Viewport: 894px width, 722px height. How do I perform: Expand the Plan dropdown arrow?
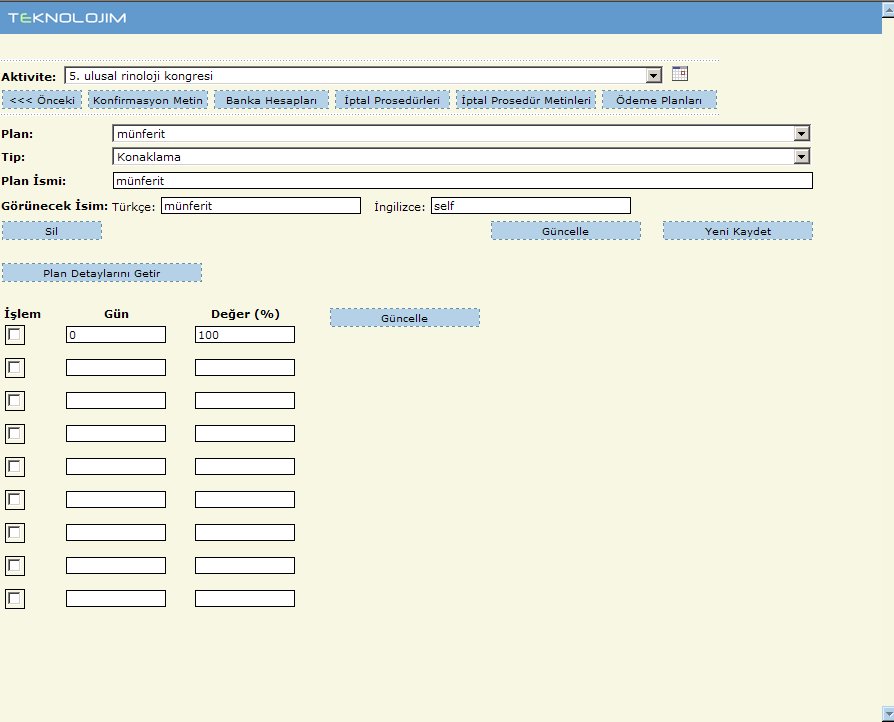802,133
